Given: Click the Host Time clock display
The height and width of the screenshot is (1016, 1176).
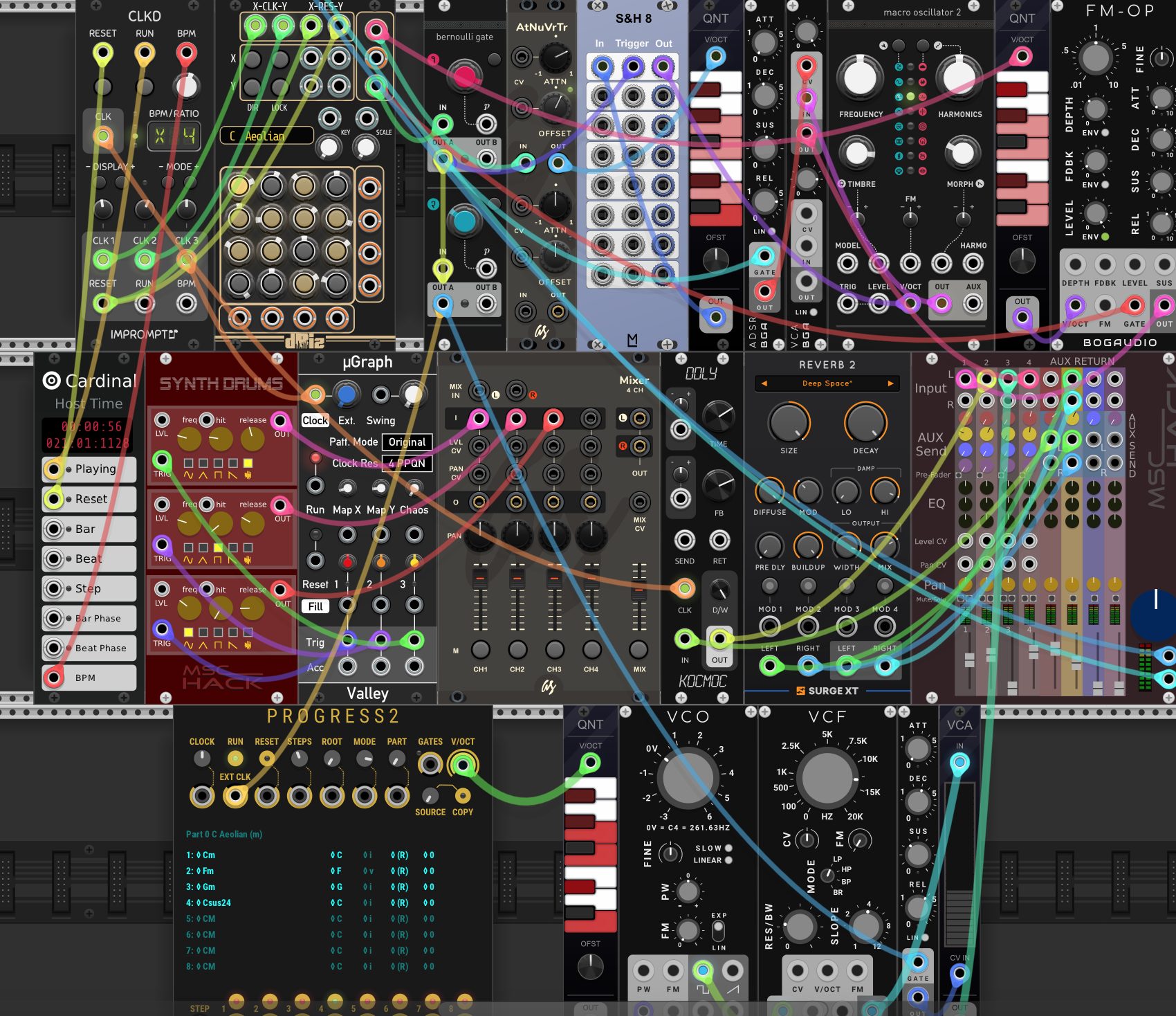Looking at the screenshot, I should (86, 435).
